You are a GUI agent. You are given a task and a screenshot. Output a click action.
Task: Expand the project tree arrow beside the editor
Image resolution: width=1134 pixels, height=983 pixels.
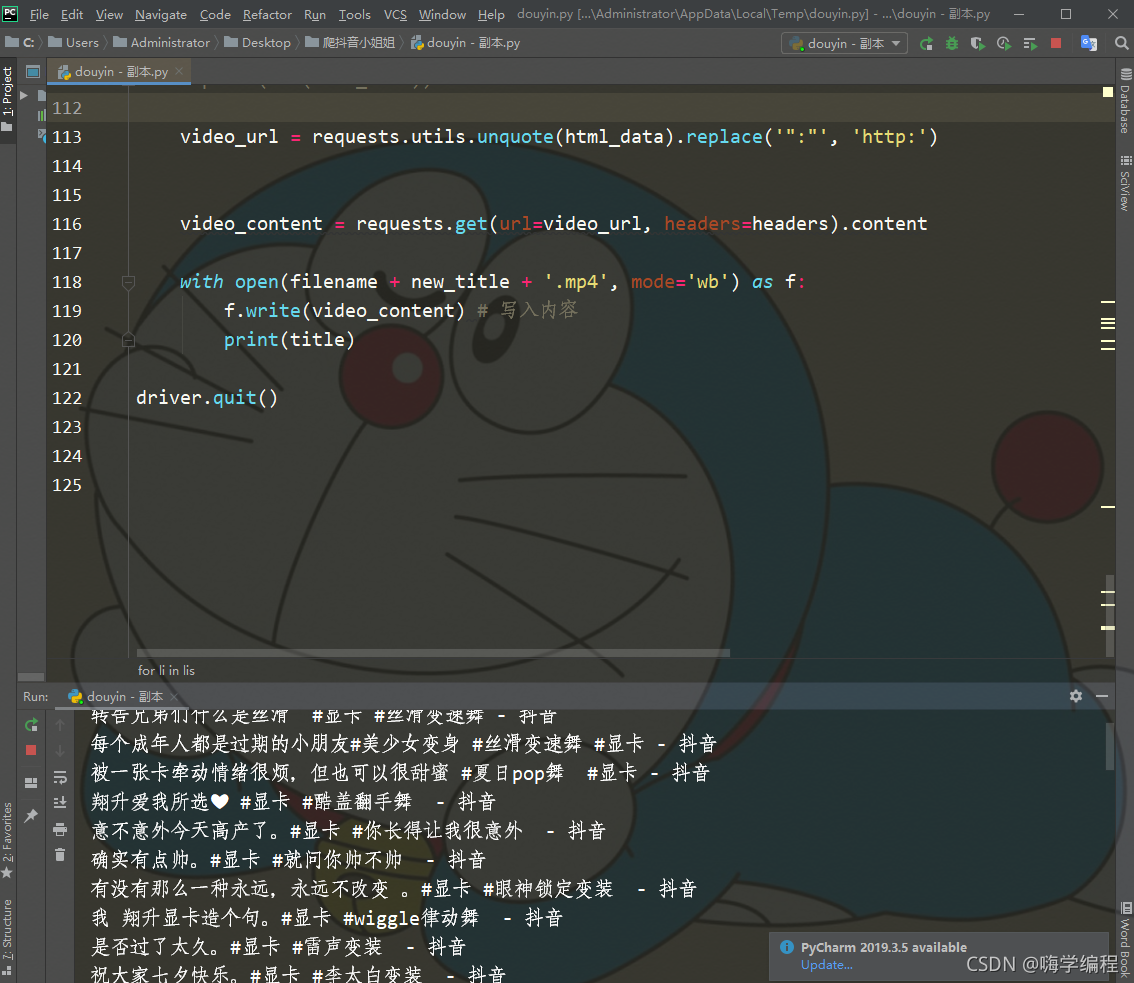coord(24,95)
